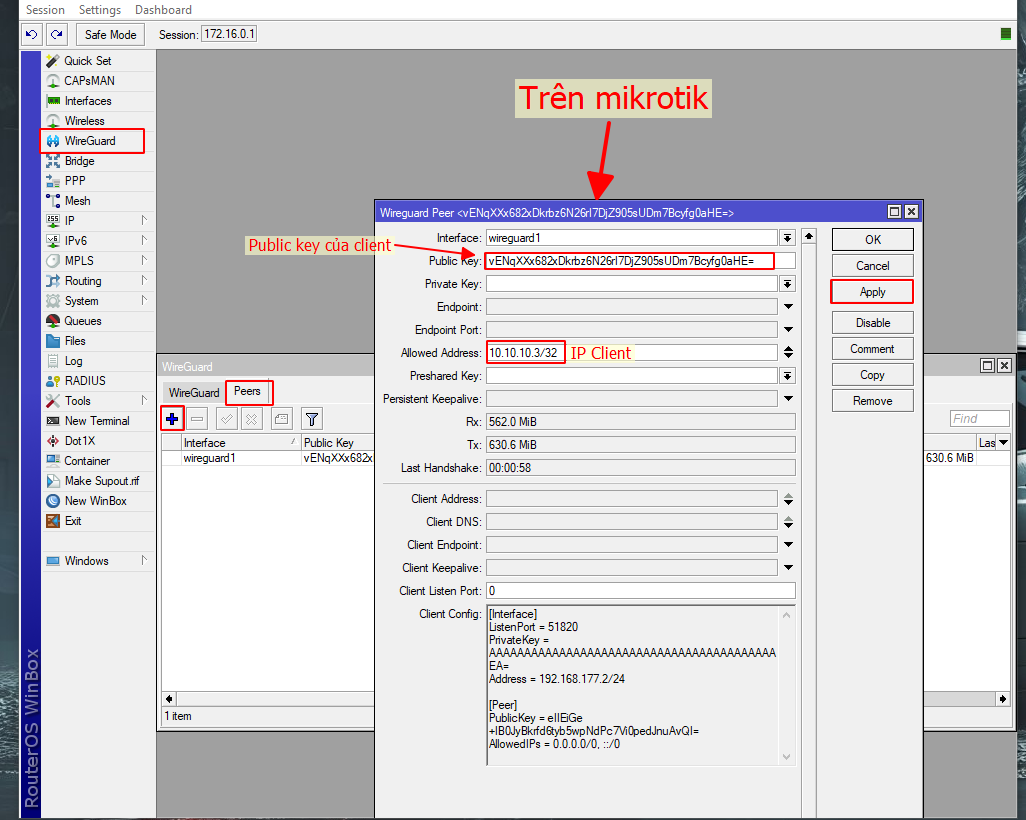Image resolution: width=1026 pixels, height=820 pixels.
Task: Click the Copy button in peer dialog
Action: 872,375
